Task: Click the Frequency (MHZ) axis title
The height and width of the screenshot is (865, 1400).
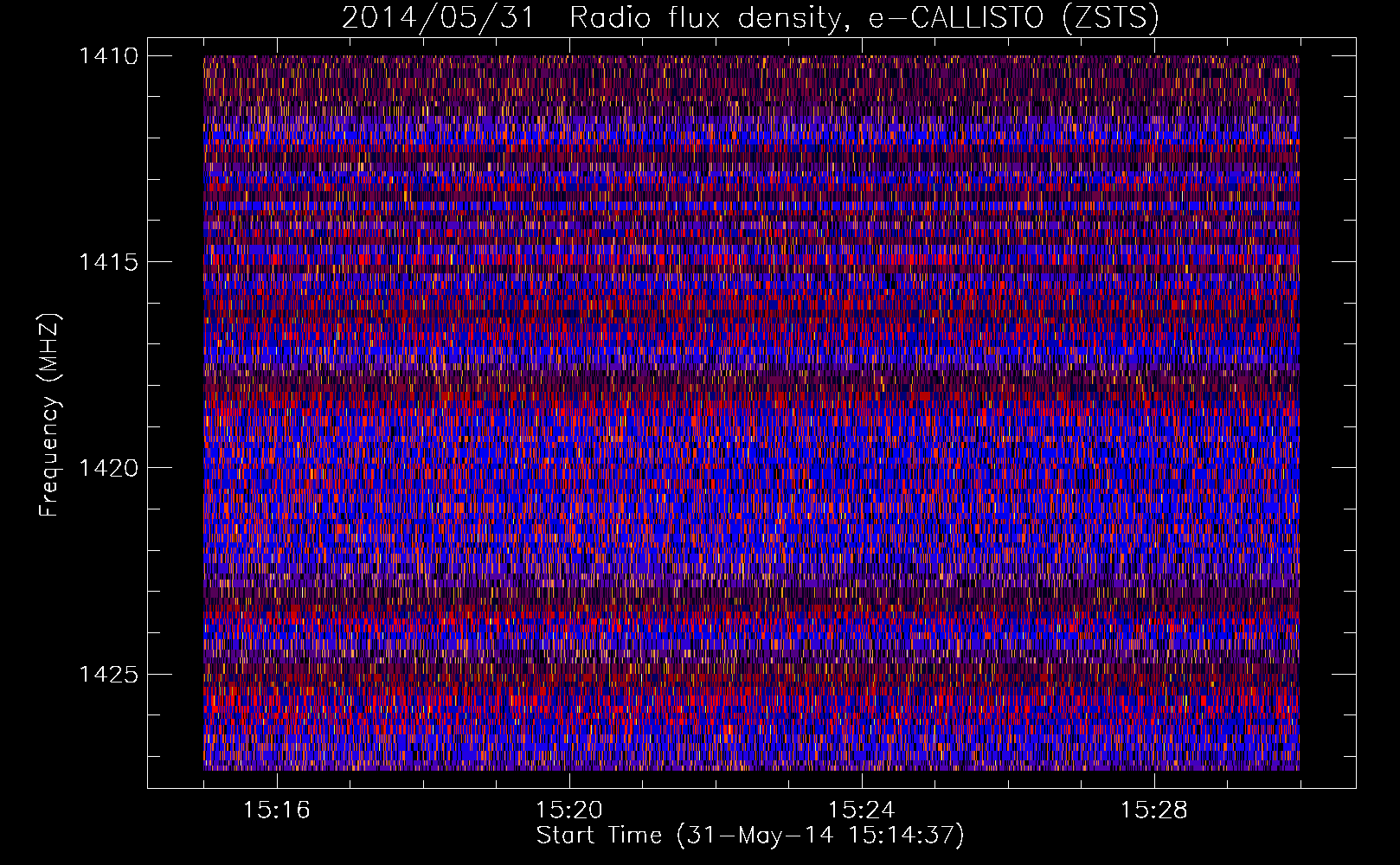Action: click(50, 415)
